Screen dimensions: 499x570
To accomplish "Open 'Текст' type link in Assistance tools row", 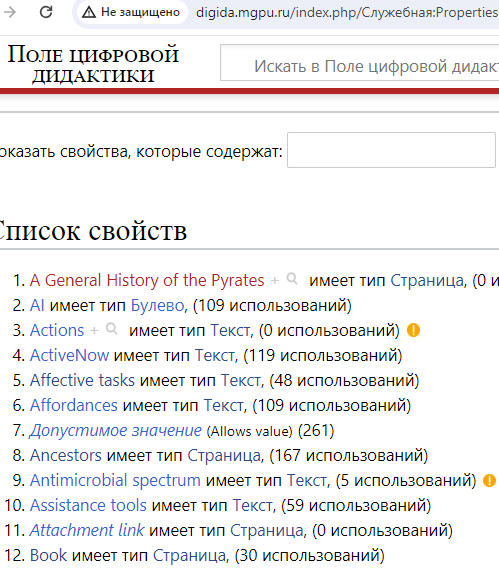I will (x=253, y=505).
